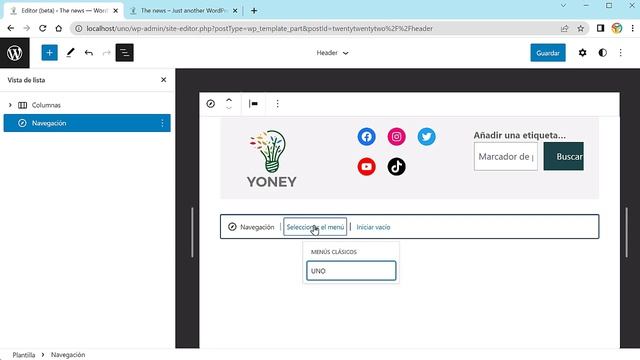Open Seleccionar el menú dropdown

[x=315, y=227]
